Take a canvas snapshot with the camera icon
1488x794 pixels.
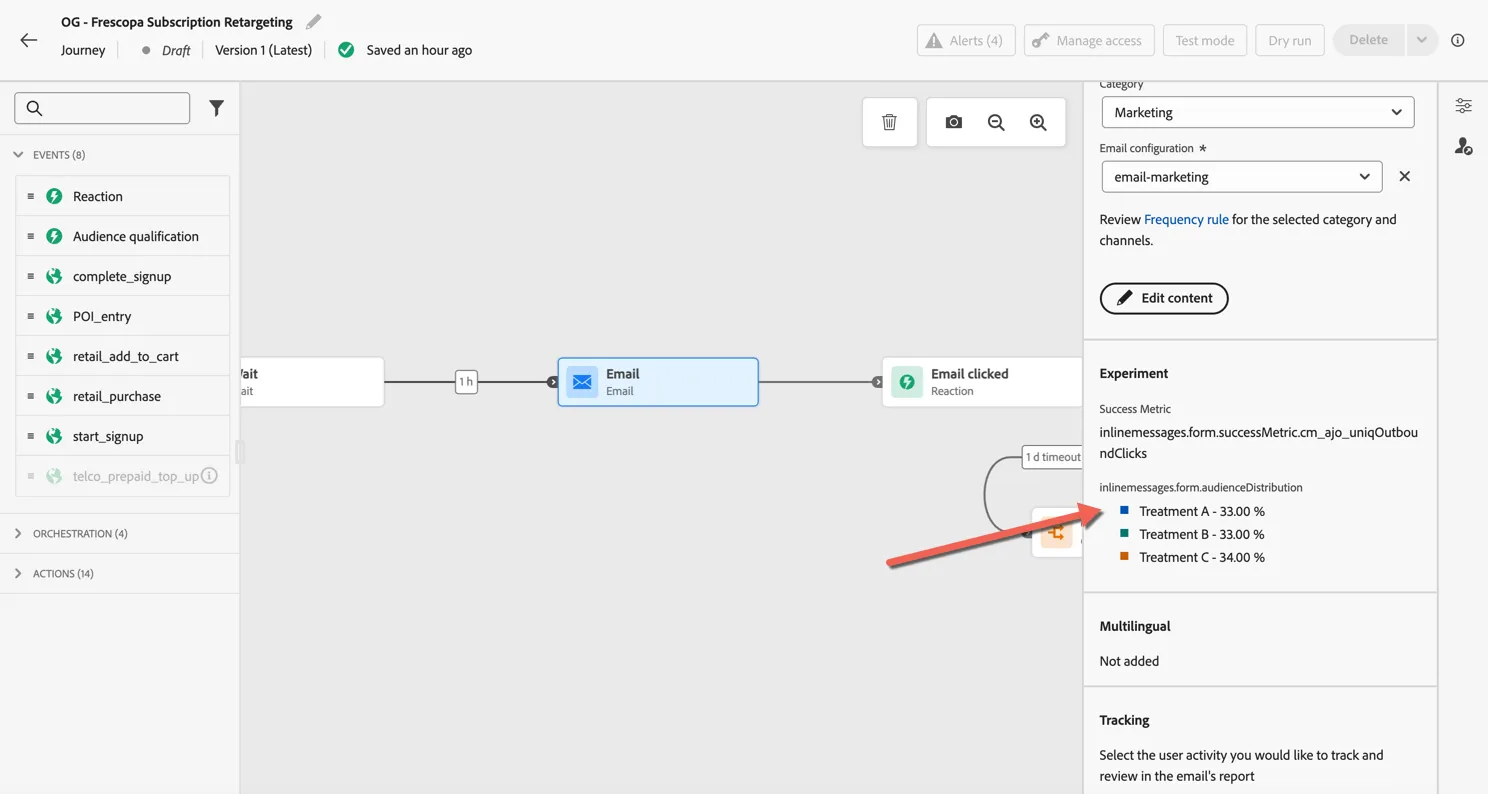[954, 122]
